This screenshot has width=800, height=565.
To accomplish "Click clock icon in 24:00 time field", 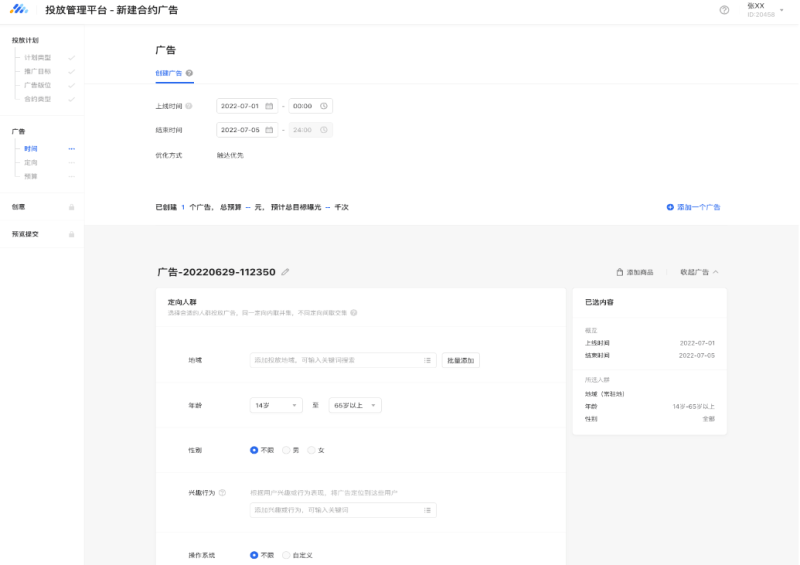I will tap(323, 130).
